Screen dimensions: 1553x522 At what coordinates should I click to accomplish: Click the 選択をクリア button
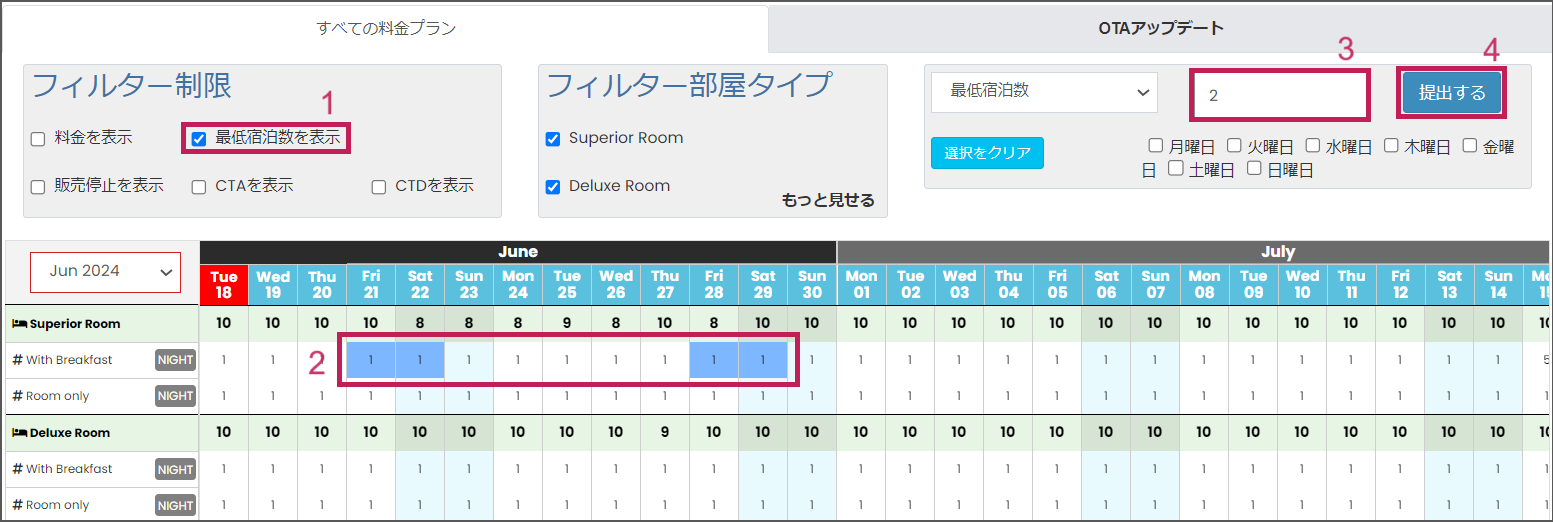coord(987,153)
